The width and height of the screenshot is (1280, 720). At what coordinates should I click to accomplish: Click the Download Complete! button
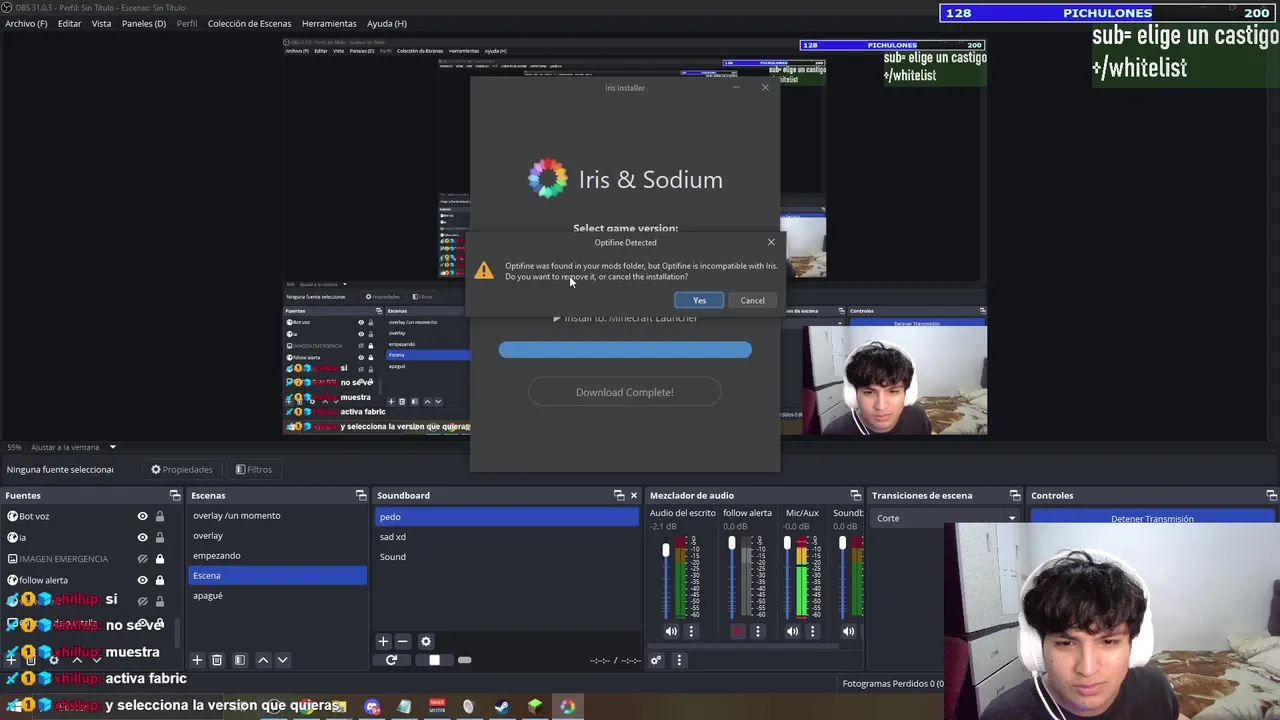(x=625, y=392)
